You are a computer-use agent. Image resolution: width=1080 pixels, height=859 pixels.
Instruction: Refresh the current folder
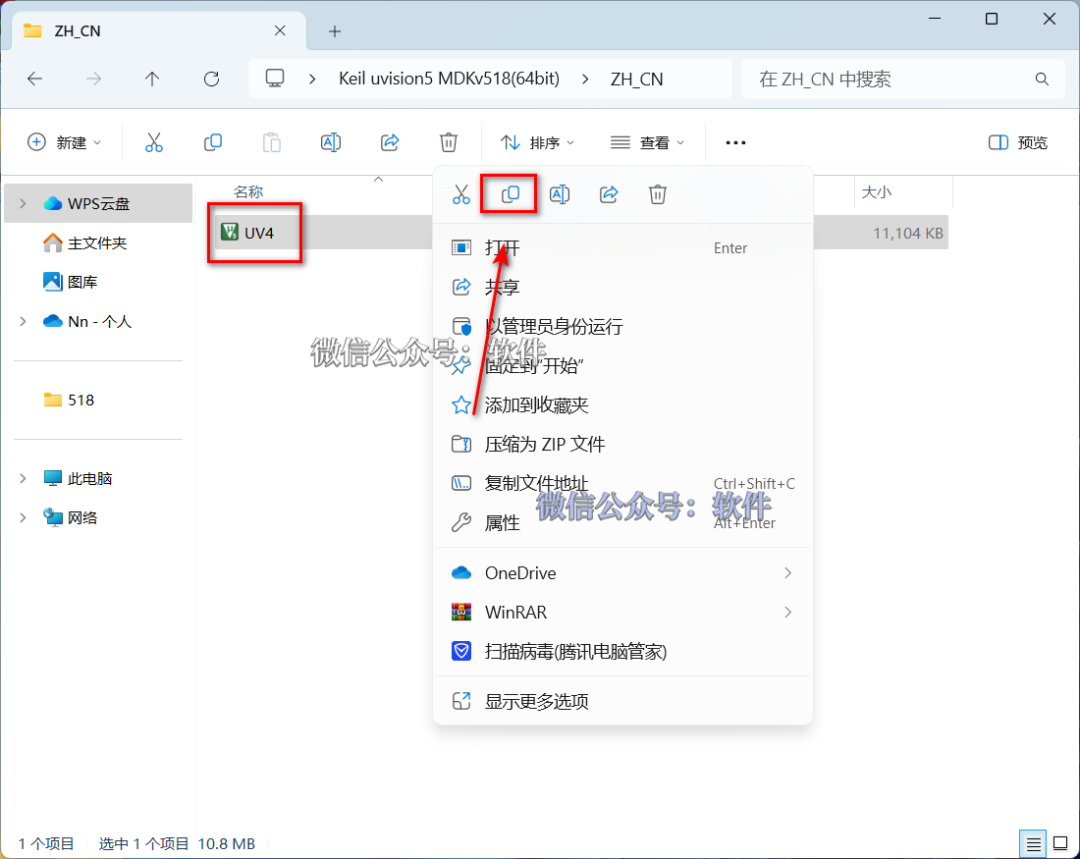(x=211, y=79)
